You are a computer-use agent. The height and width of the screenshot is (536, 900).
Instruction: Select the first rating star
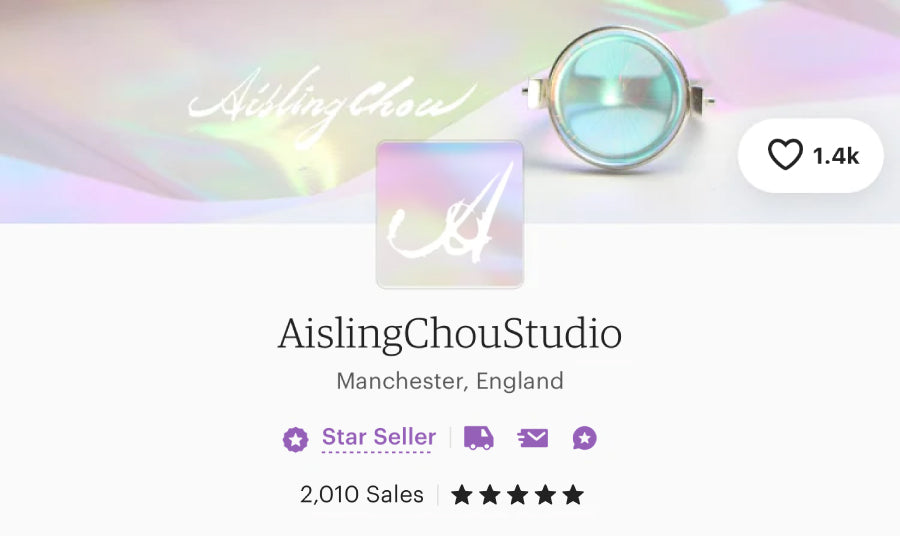pyautogui.click(x=462, y=495)
